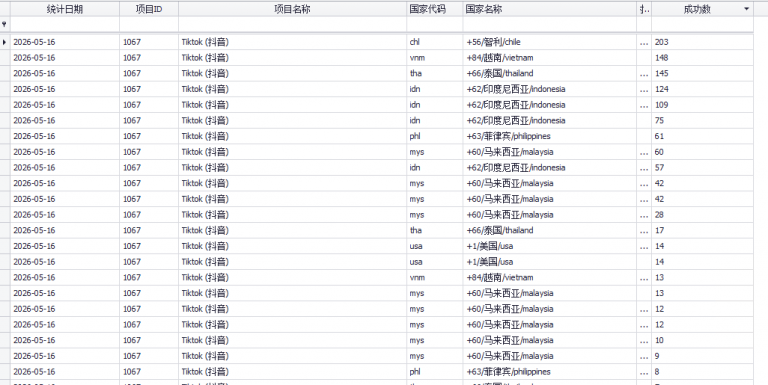Click date 2026-05-16 in the chile row
768x385 pixels.
pyautogui.click(x=65, y=42)
